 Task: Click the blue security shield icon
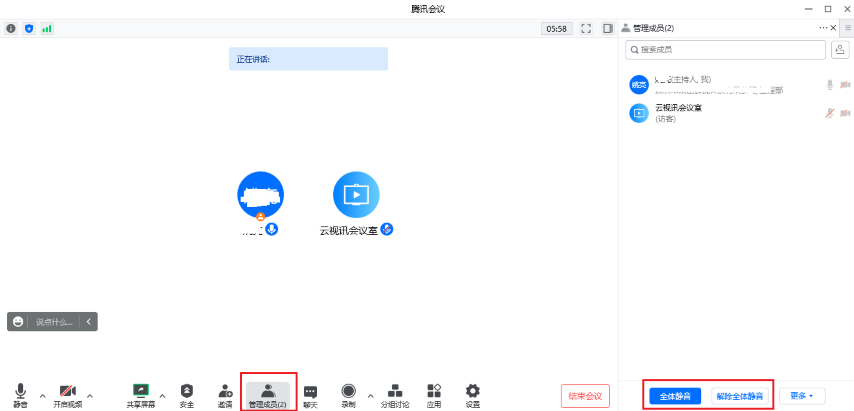(x=29, y=28)
